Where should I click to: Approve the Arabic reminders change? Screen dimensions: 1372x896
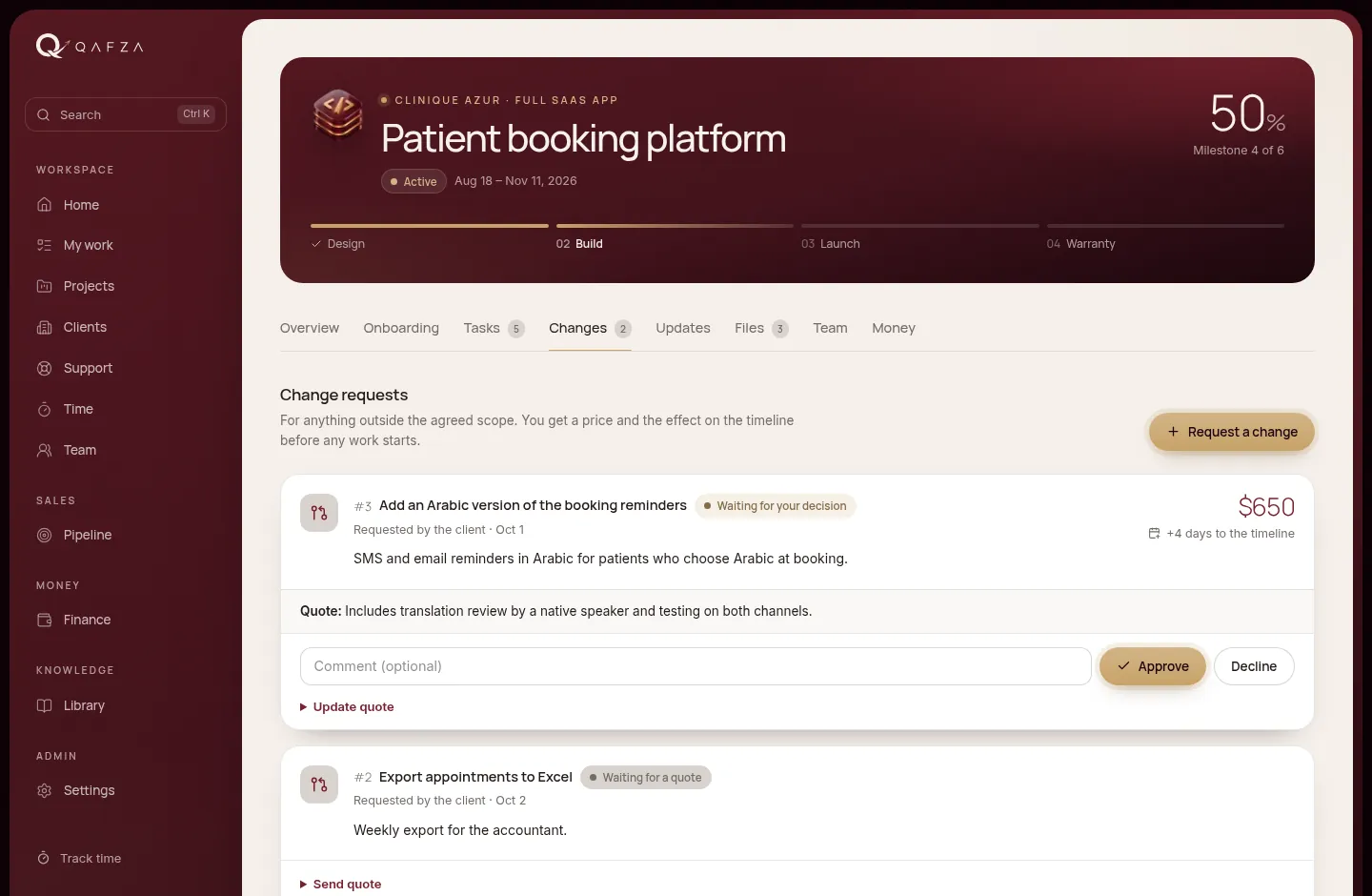click(x=1153, y=666)
